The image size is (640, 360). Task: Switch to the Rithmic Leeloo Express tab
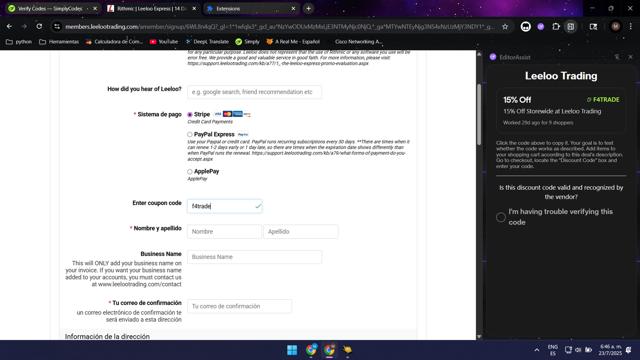point(151,9)
